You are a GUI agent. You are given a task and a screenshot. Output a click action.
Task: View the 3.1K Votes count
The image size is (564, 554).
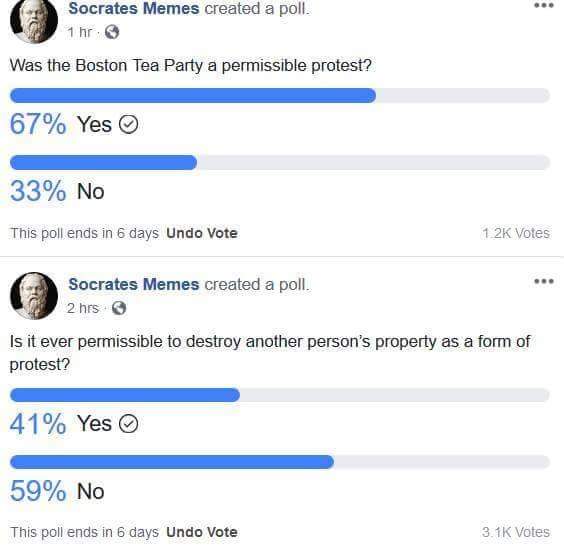pyautogui.click(x=516, y=532)
